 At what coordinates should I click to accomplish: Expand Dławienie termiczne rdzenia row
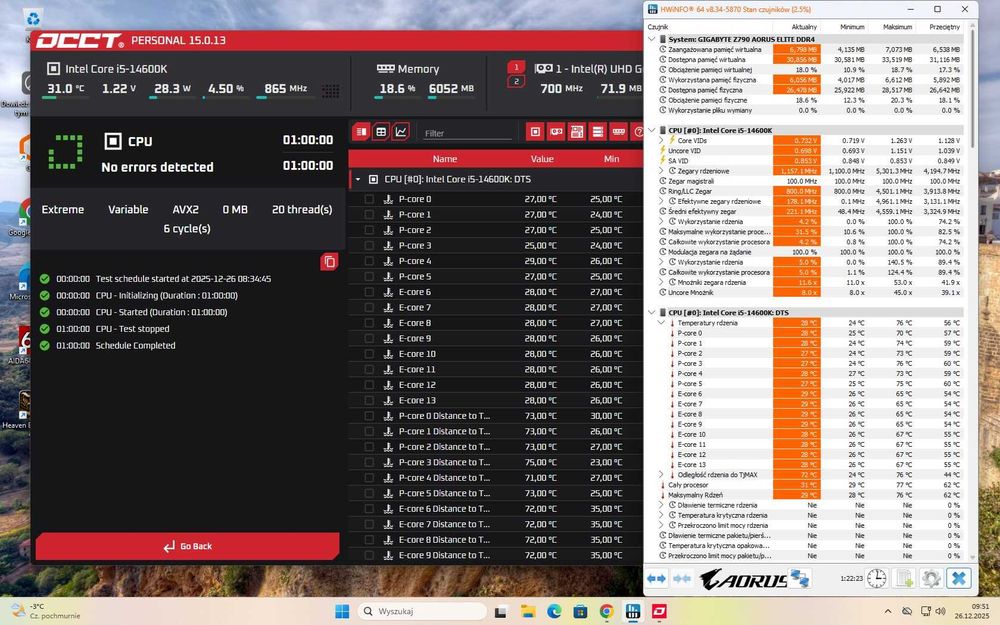[x=661, y=505]
